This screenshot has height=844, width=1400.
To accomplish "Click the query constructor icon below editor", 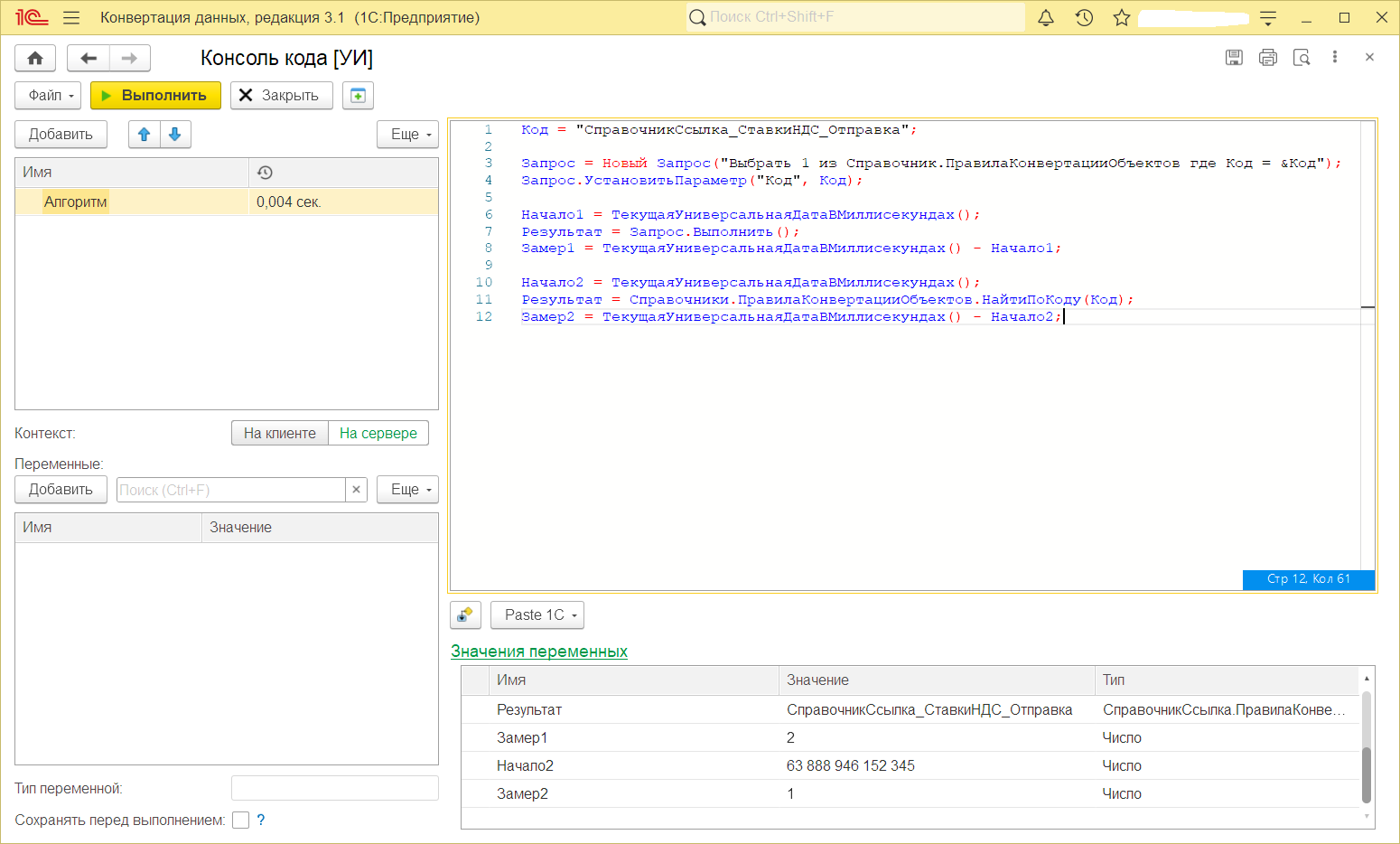I will tap(465, 615).
